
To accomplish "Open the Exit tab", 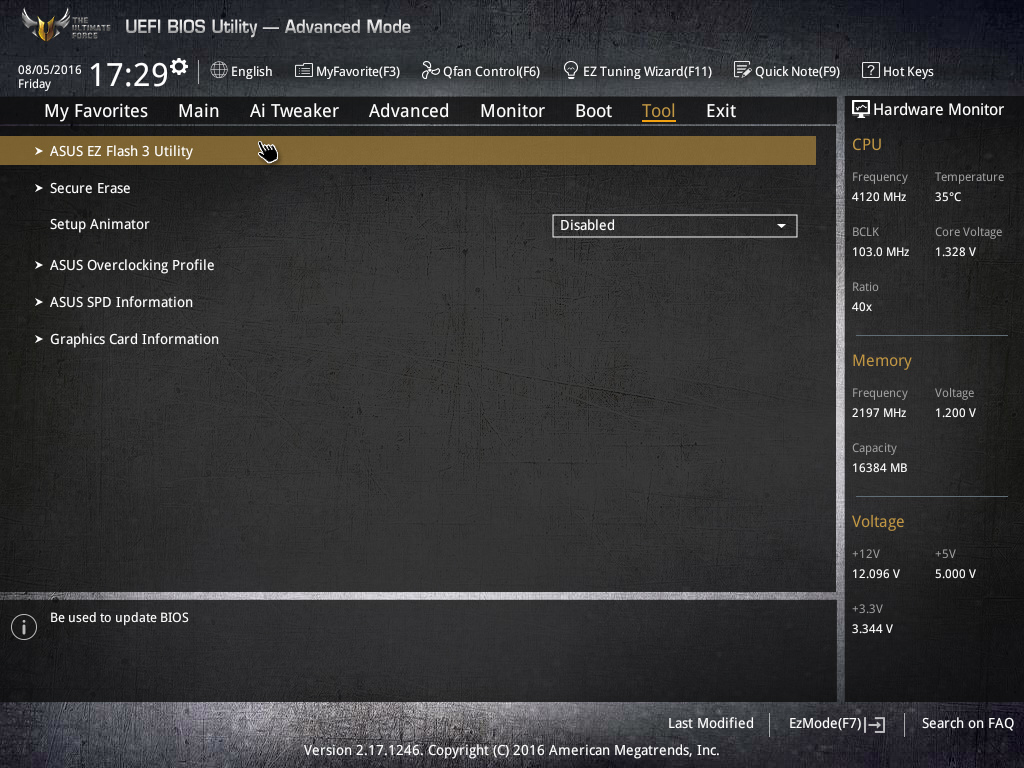I will pos(721,111).
